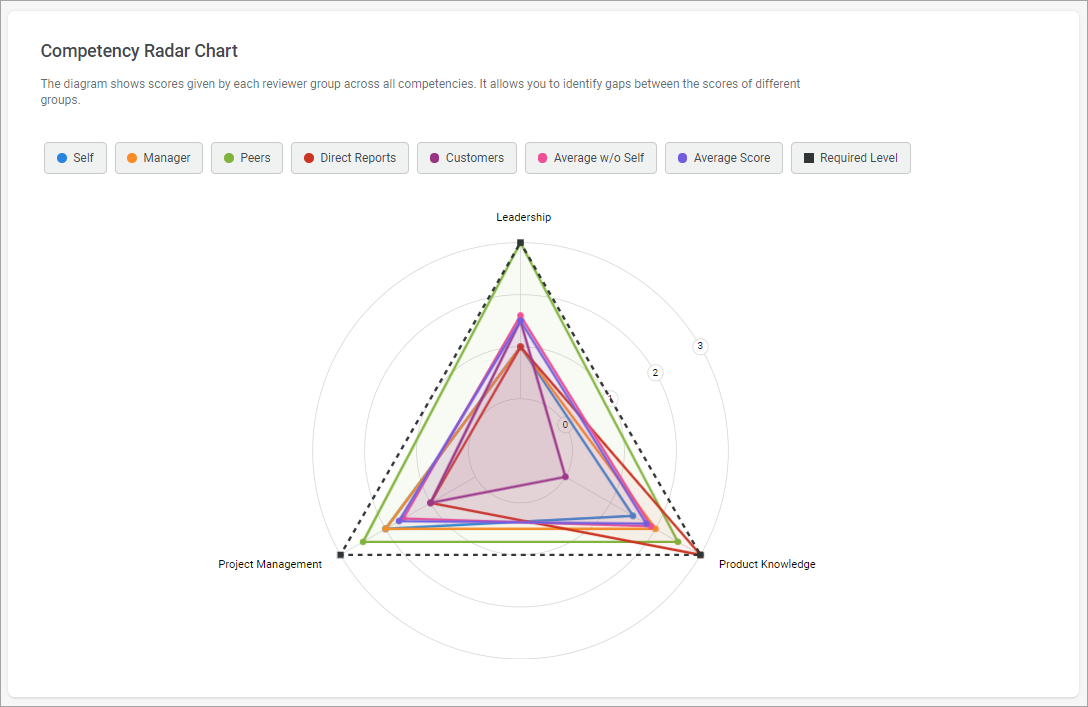The width and height of the screenshot is (1088, 707).
Task: Click the orange Manager point near Project Management
Action: [x=386, y=529]
